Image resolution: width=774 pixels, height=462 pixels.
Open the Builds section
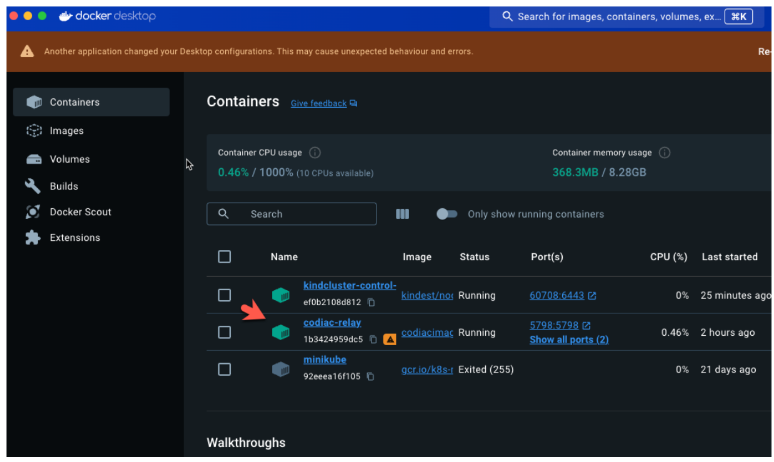64,186
